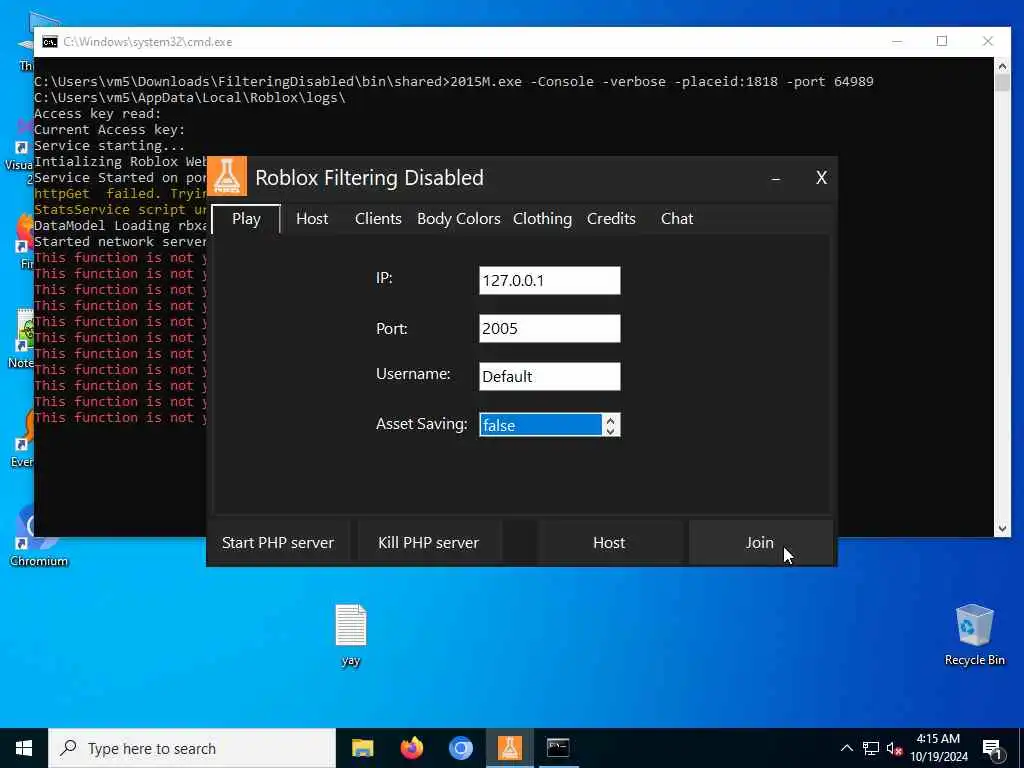1024x768 pixels.
Task: Minimize the cmd.exe window
Action: 897,41
